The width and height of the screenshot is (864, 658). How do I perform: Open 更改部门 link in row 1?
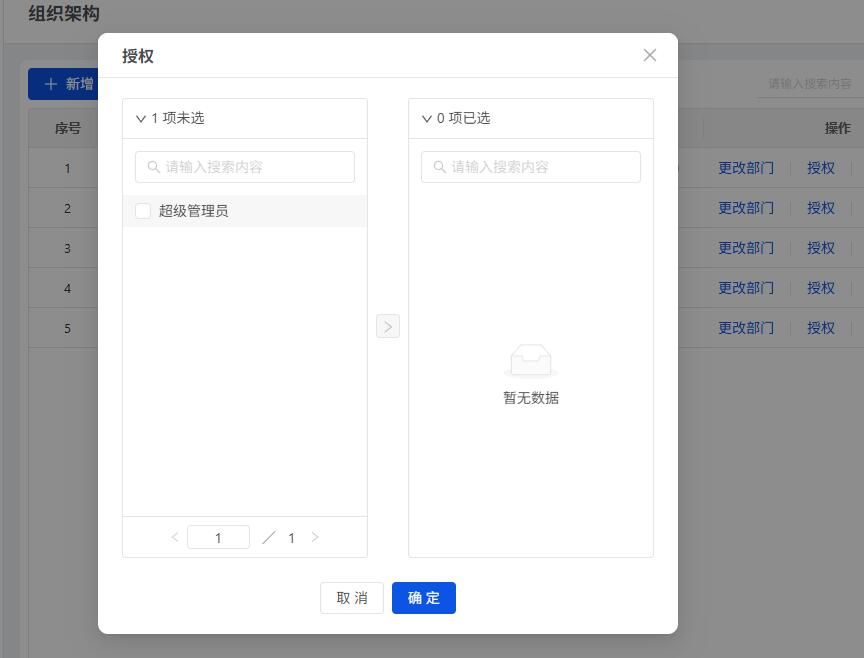point(746,168)
